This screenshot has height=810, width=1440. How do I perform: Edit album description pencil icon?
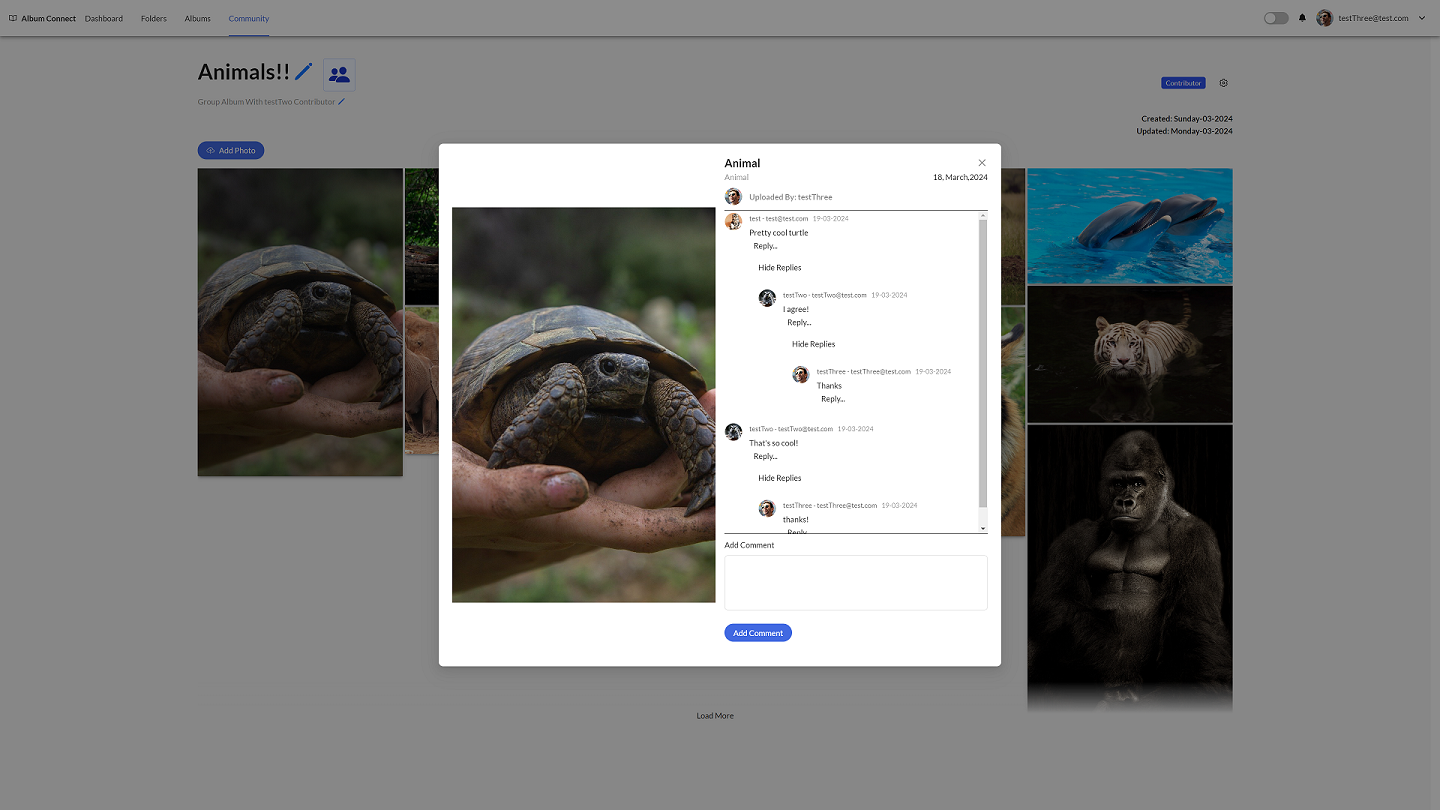pos(341,102)
